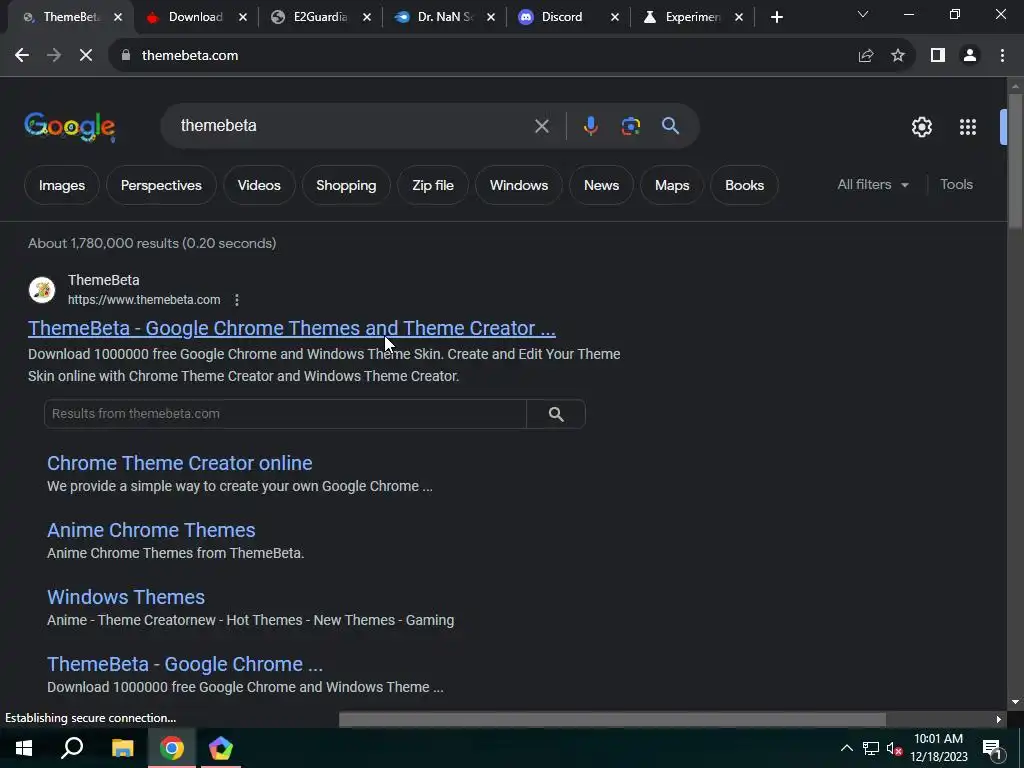1024x768 pixels.
Task: Click the lock icon in the address bar
Action: (x=126, y=56)
